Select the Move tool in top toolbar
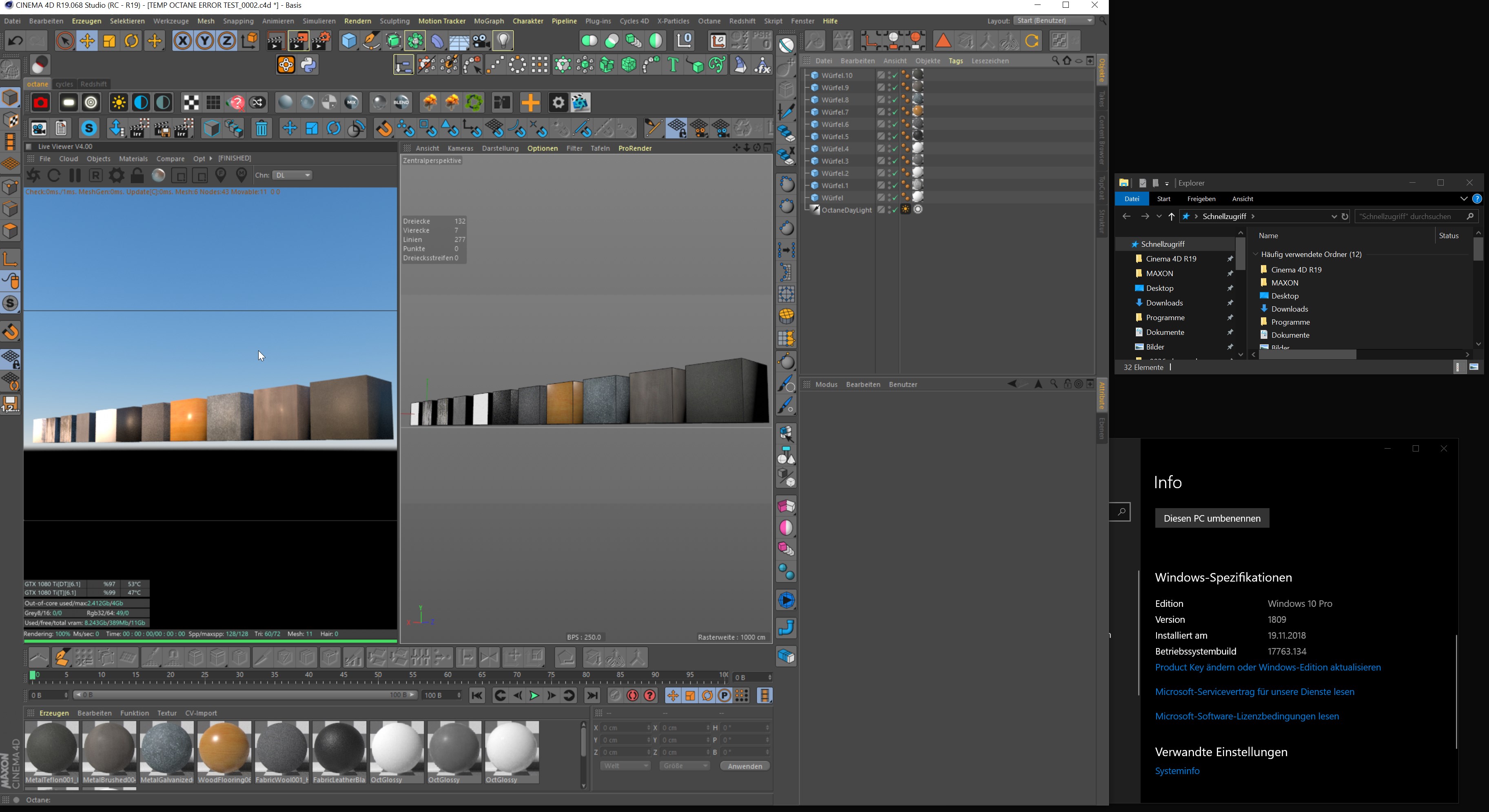This screenshot has height=812, width=1489. 87,41
